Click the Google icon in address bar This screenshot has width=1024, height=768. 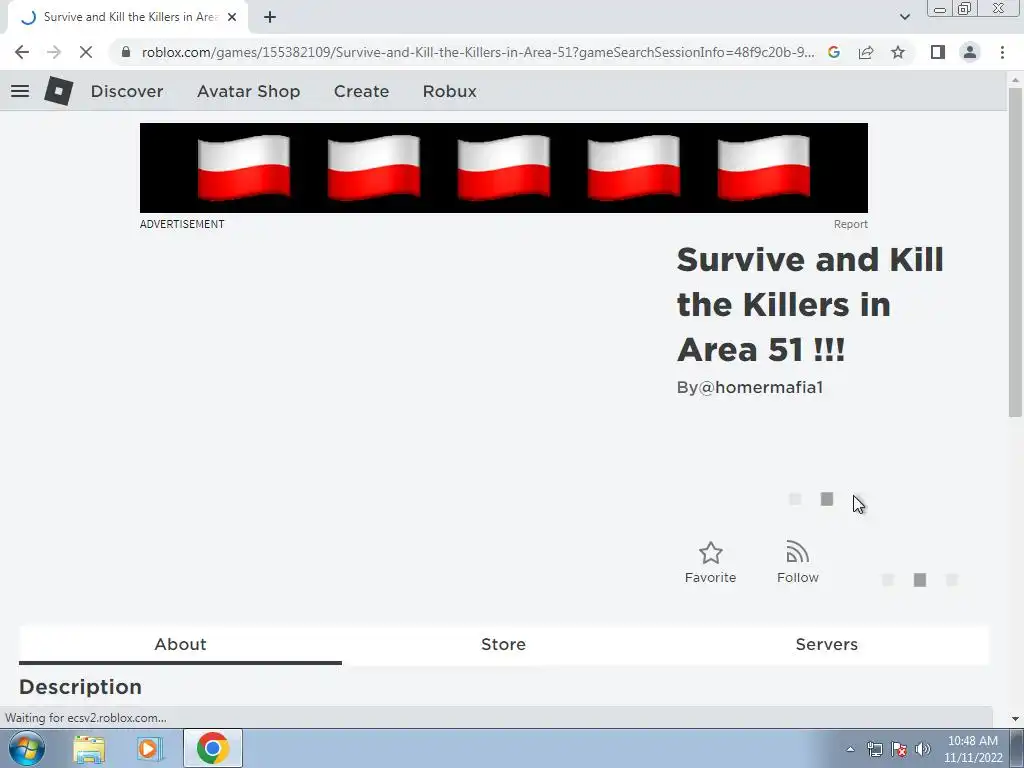coord(834,52)
